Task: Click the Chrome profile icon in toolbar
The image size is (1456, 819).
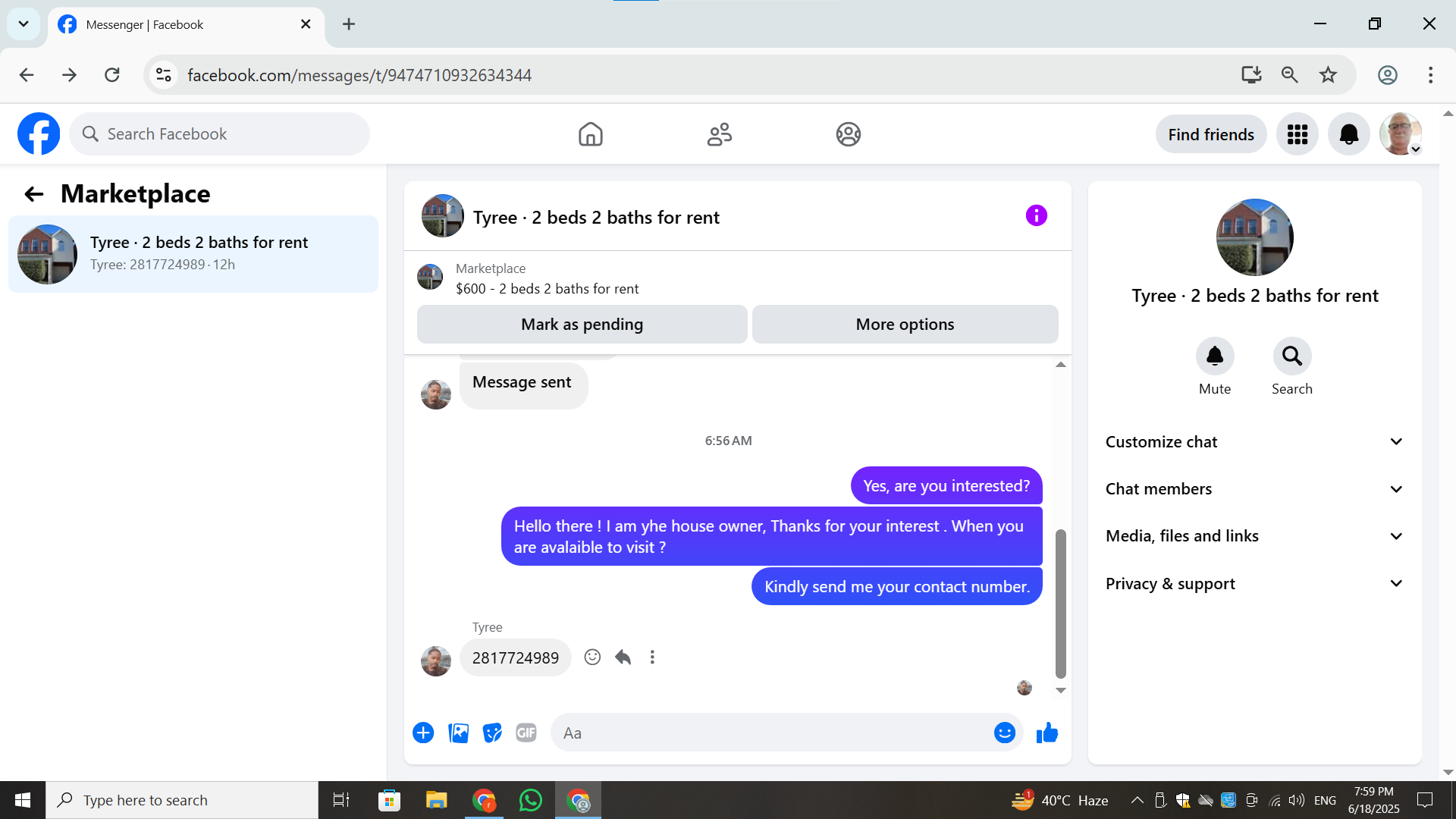Action: tap(1388, 75)
